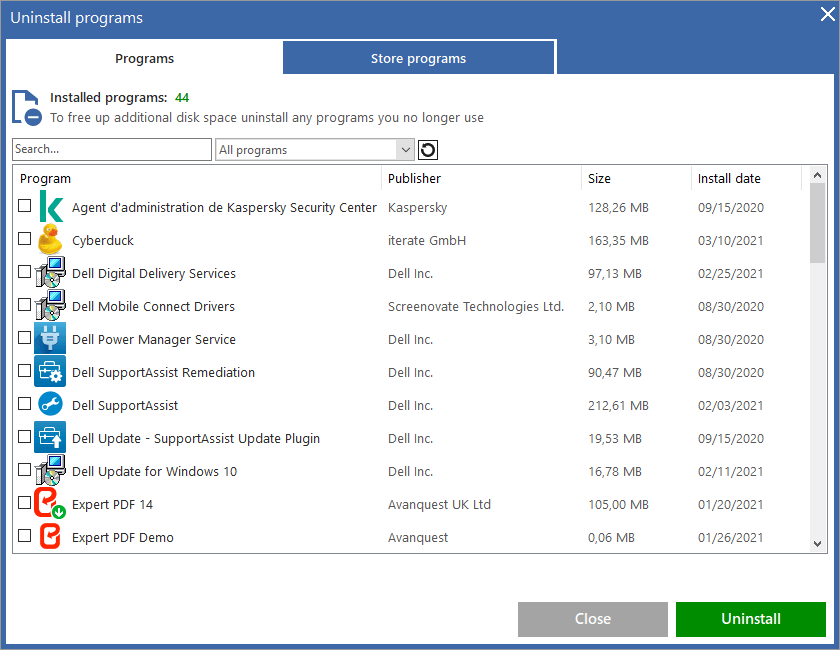840x650 pixels.
Task: Click the 163,35 MB size cell
Action: pyautogui.click(x=618, y=241)
